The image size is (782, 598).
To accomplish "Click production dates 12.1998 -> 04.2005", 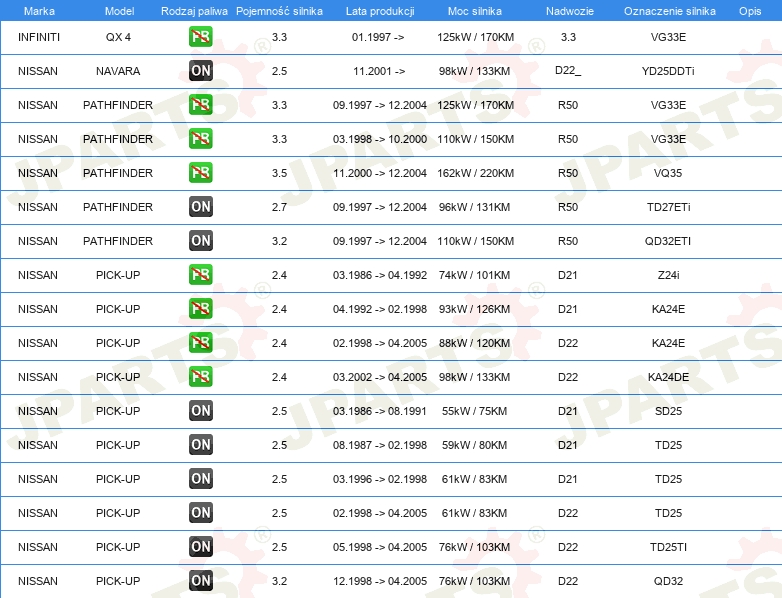I will [x=380, y=581].
